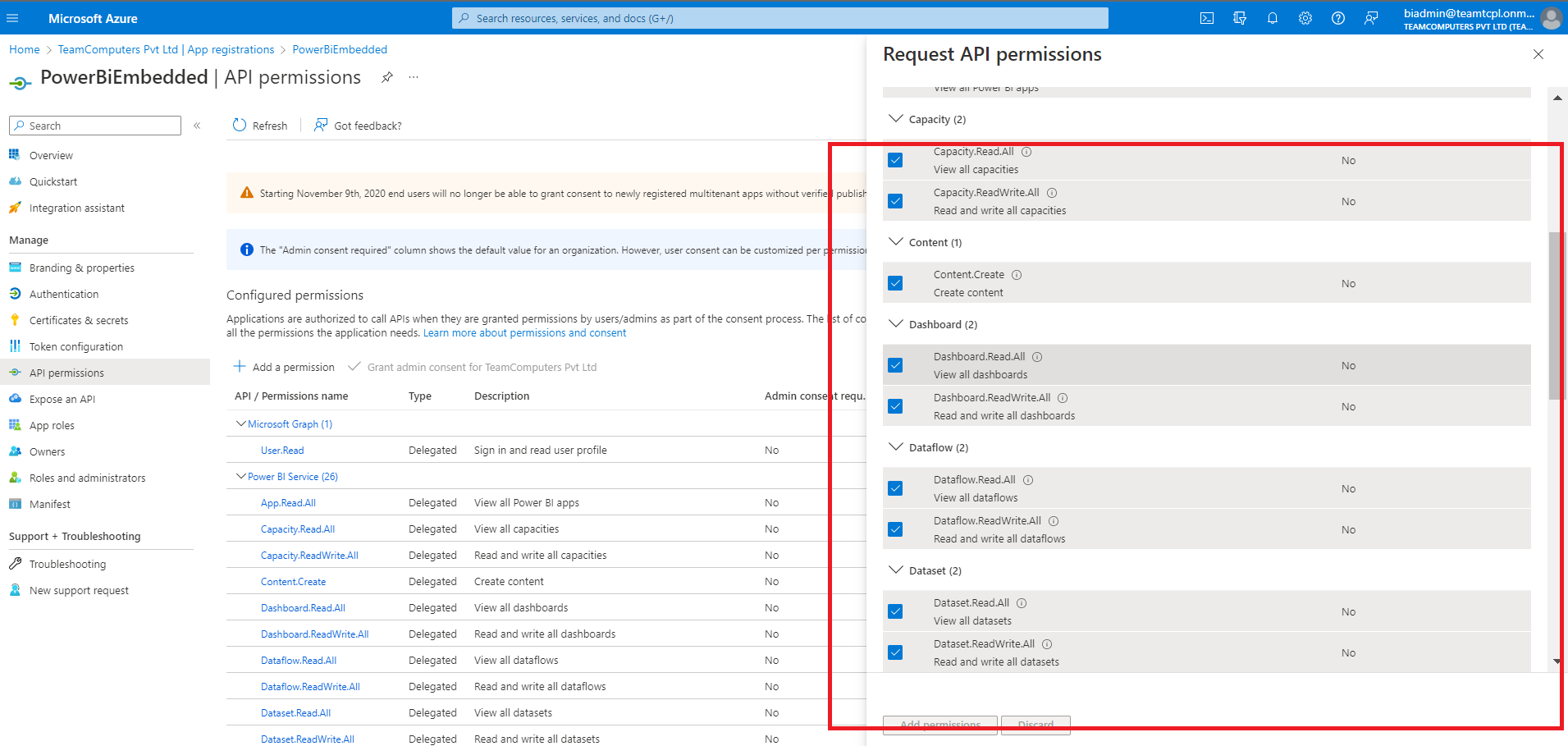
Task: Click the sidebar Search box
Action: pyautogui.click(x=95, y=126)
